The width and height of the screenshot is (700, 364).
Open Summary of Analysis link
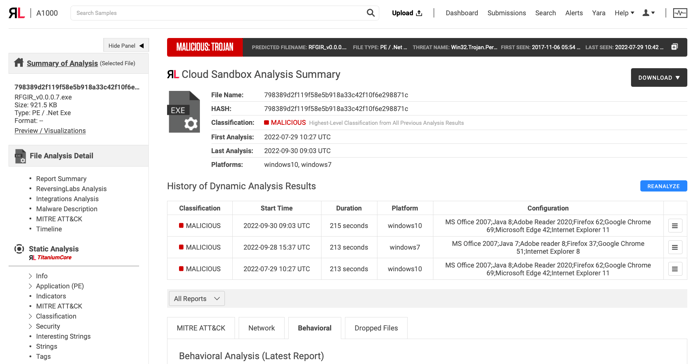tap(62, 63)
